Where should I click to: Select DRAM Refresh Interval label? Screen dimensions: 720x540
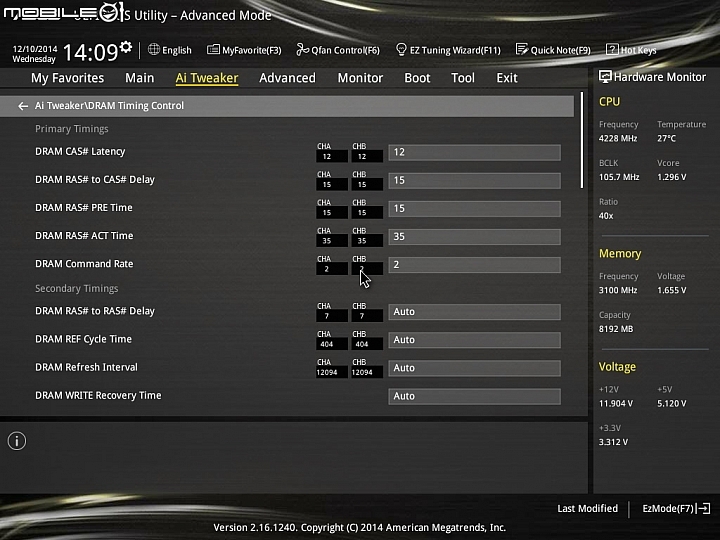point(86,367)
